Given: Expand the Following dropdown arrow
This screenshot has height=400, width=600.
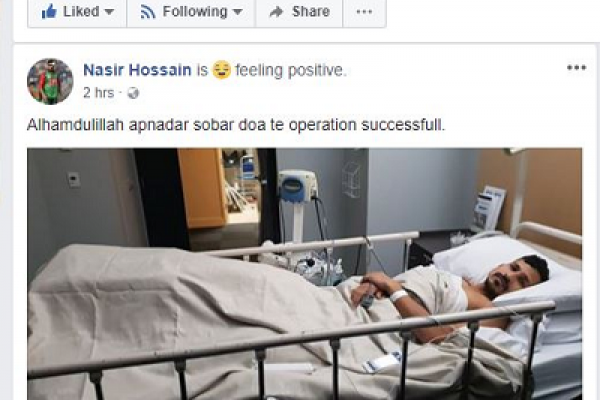Looking at the screenshot, I should 238,12.
